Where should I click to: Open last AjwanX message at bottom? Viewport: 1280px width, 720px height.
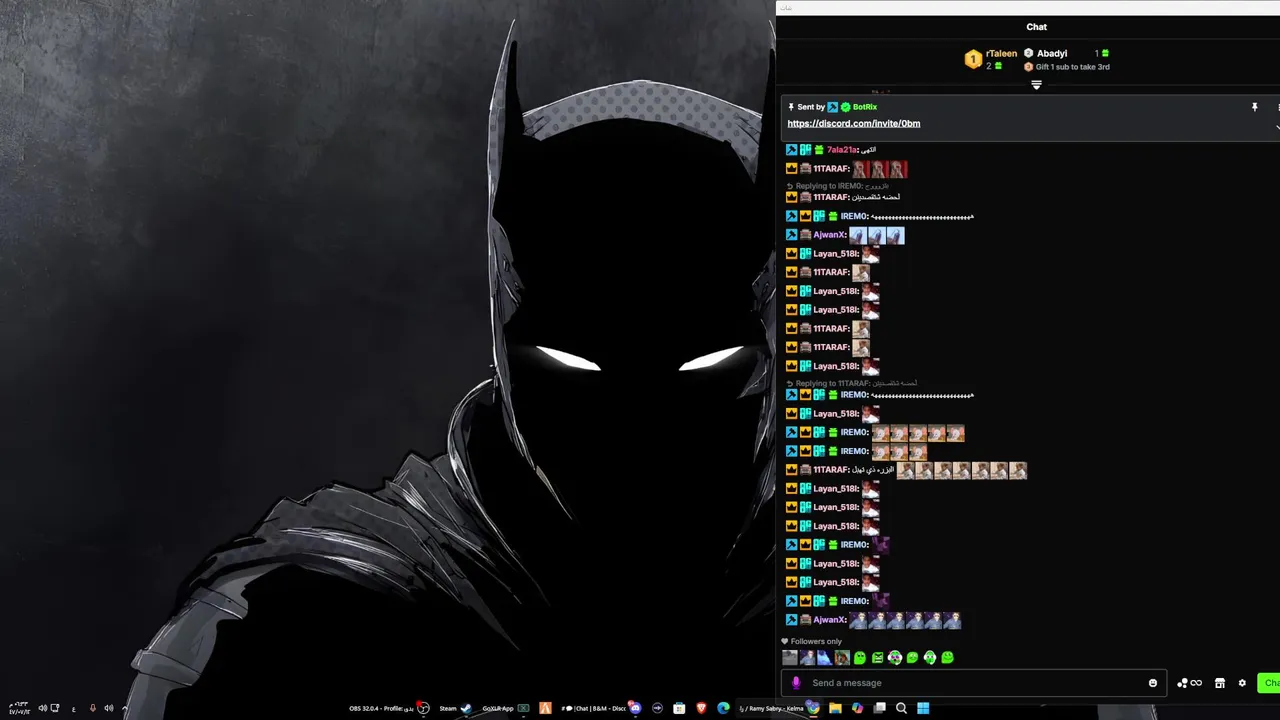click(873, 620)
